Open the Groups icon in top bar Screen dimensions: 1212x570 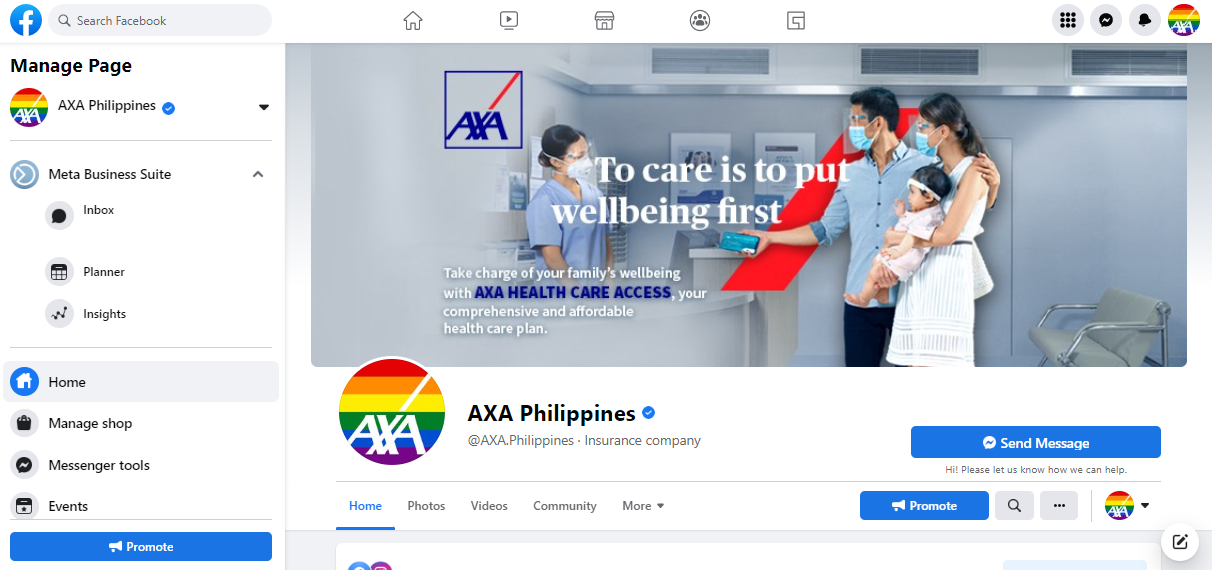(x=700, y=20)
